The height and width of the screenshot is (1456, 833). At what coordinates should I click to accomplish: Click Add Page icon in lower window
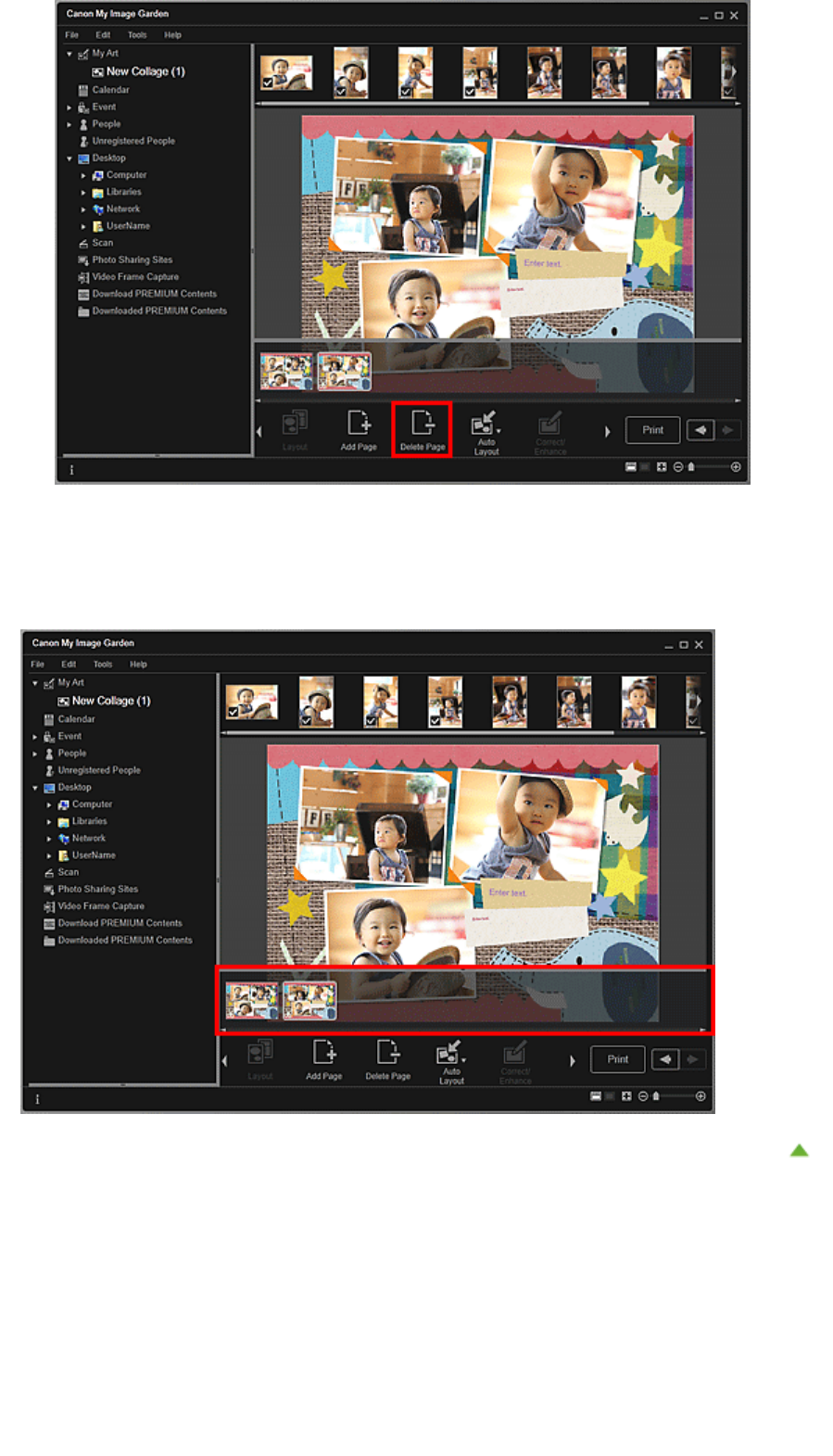pyautogui.click(x=323, y=1052)
